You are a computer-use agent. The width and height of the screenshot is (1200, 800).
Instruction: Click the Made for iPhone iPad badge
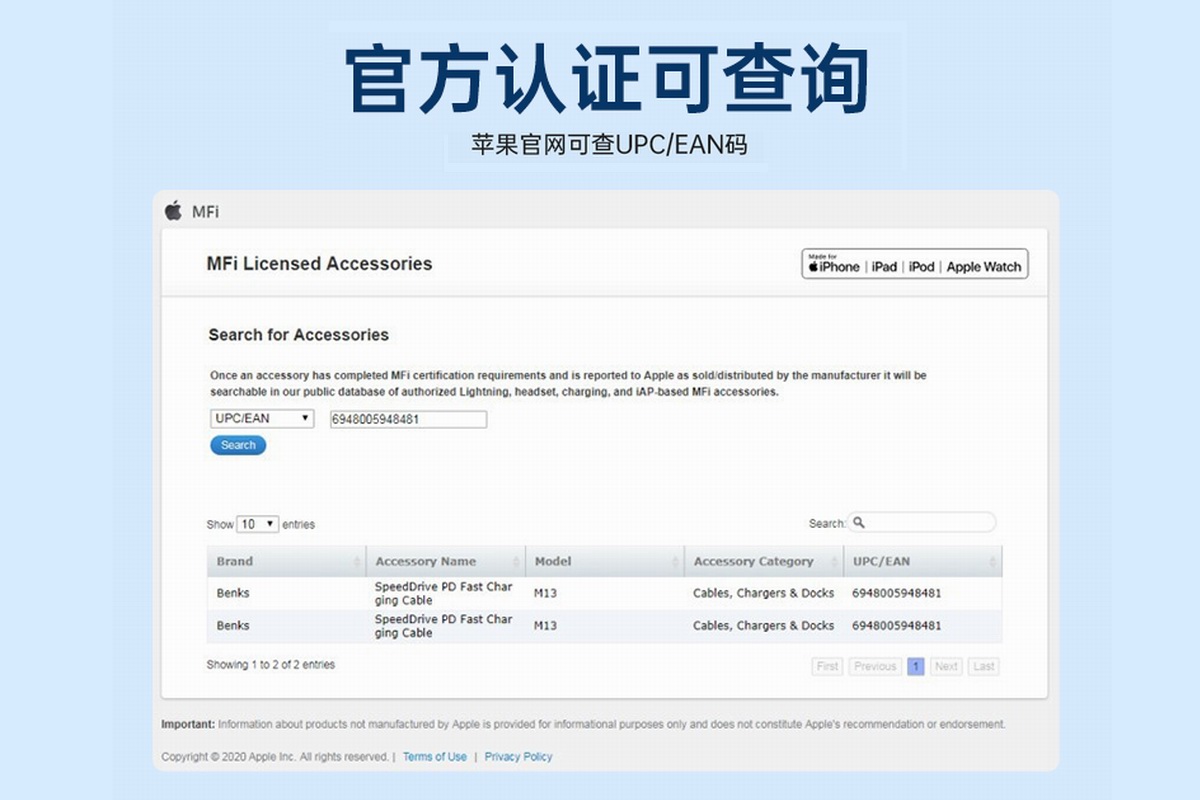coord(914,265)
